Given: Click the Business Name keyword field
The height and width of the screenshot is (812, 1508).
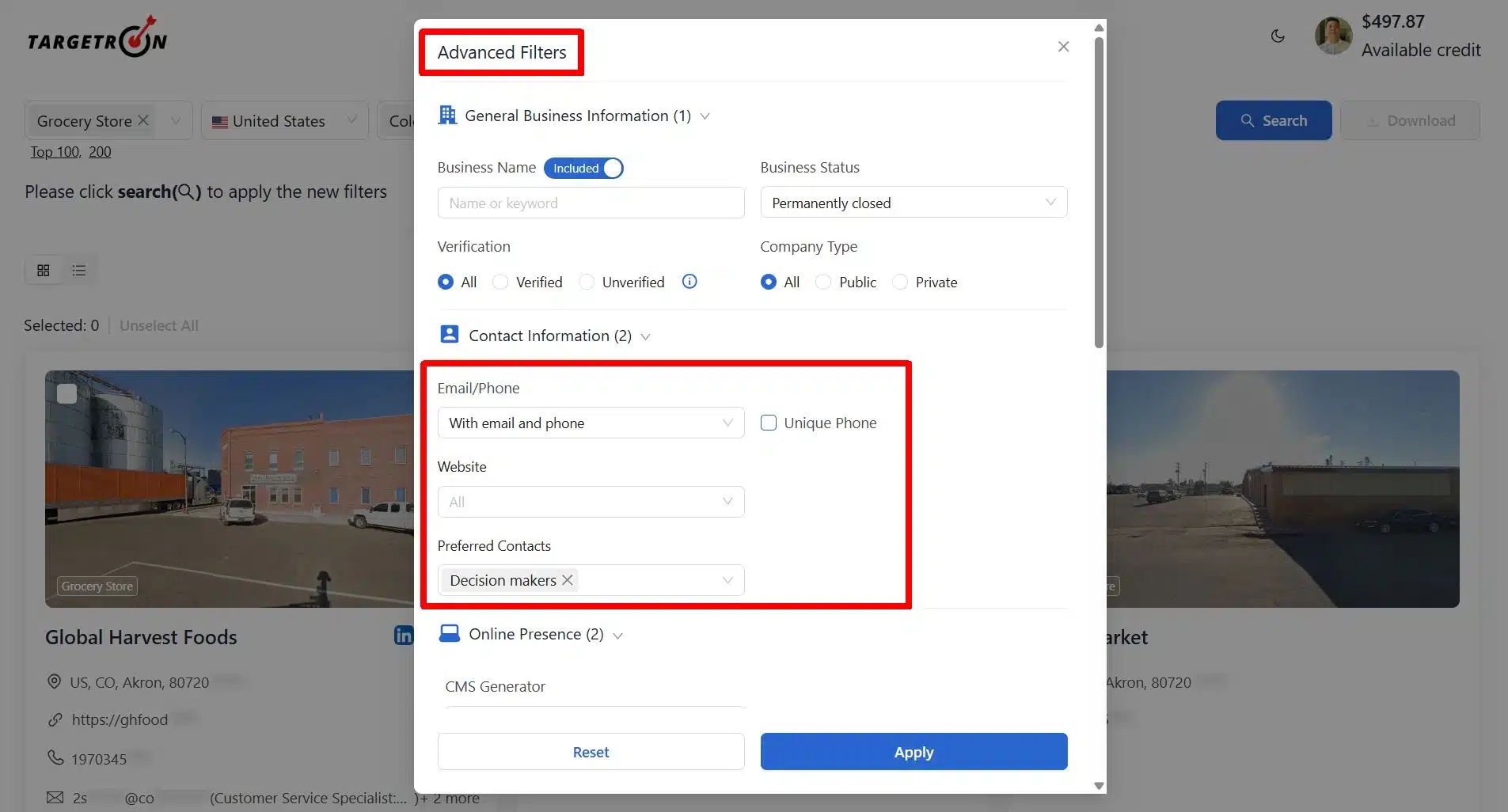Looking at the screenshot, I should (x=591, y=203).
